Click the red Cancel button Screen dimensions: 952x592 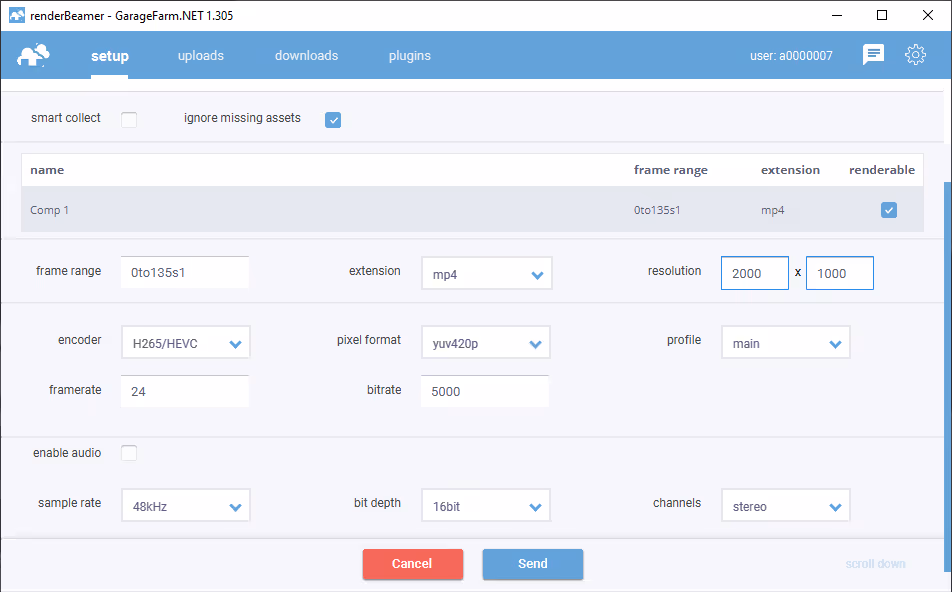(413, 564)
